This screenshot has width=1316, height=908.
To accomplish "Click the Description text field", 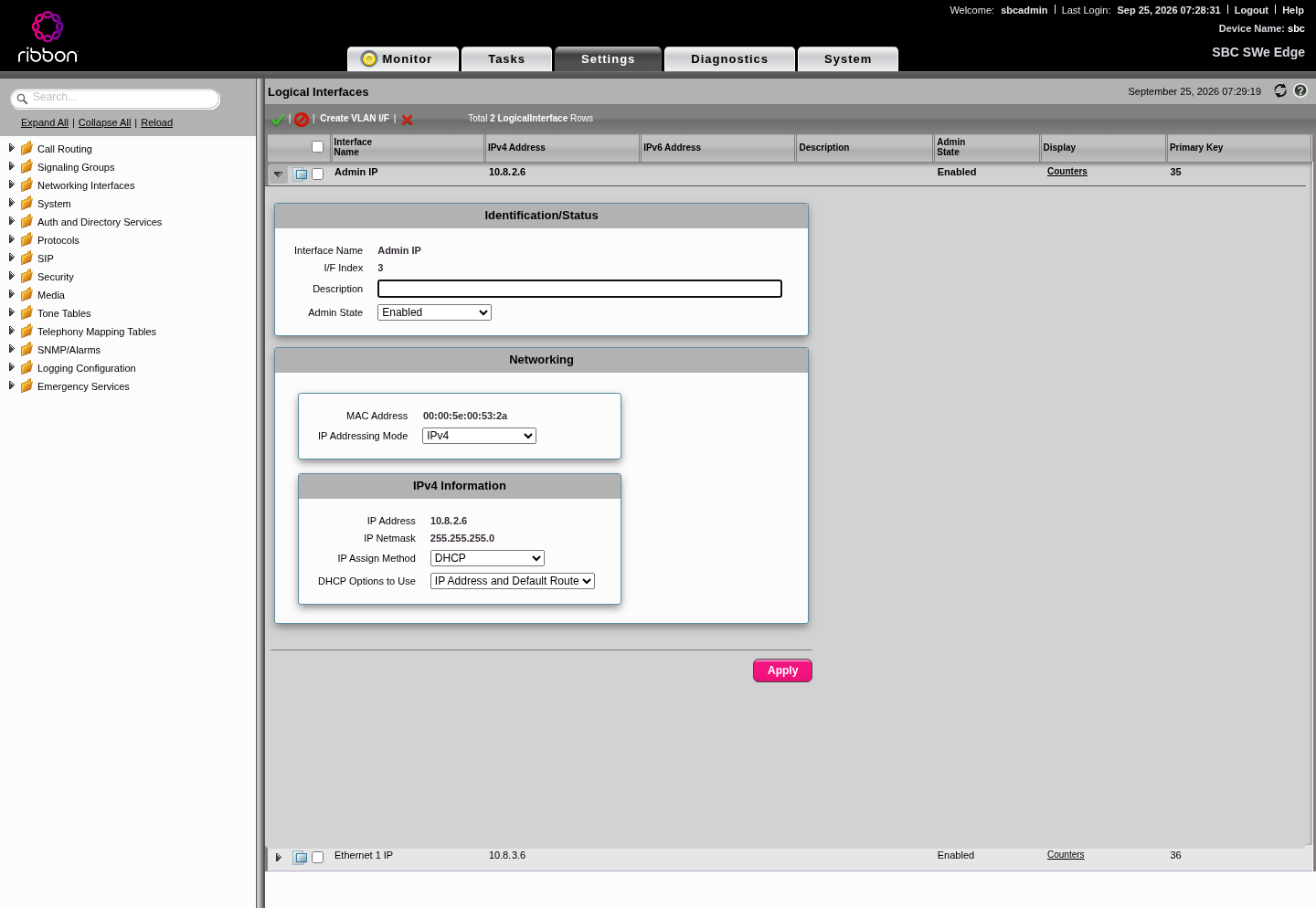I will [579, 289].
